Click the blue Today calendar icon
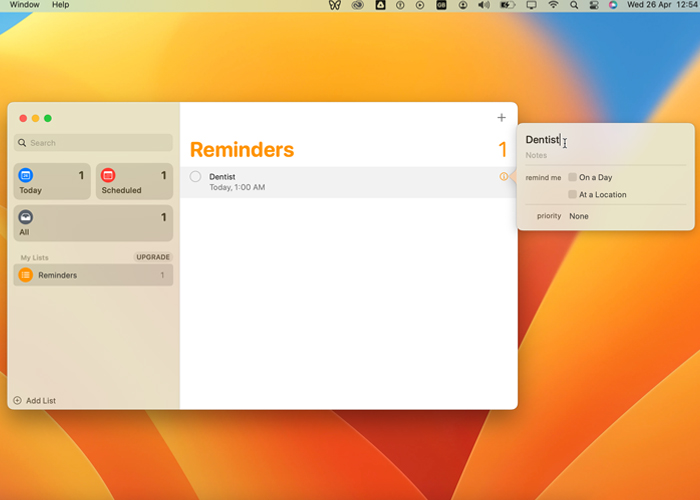This screenshot has height=500, width=700. (x=25, y=175)
